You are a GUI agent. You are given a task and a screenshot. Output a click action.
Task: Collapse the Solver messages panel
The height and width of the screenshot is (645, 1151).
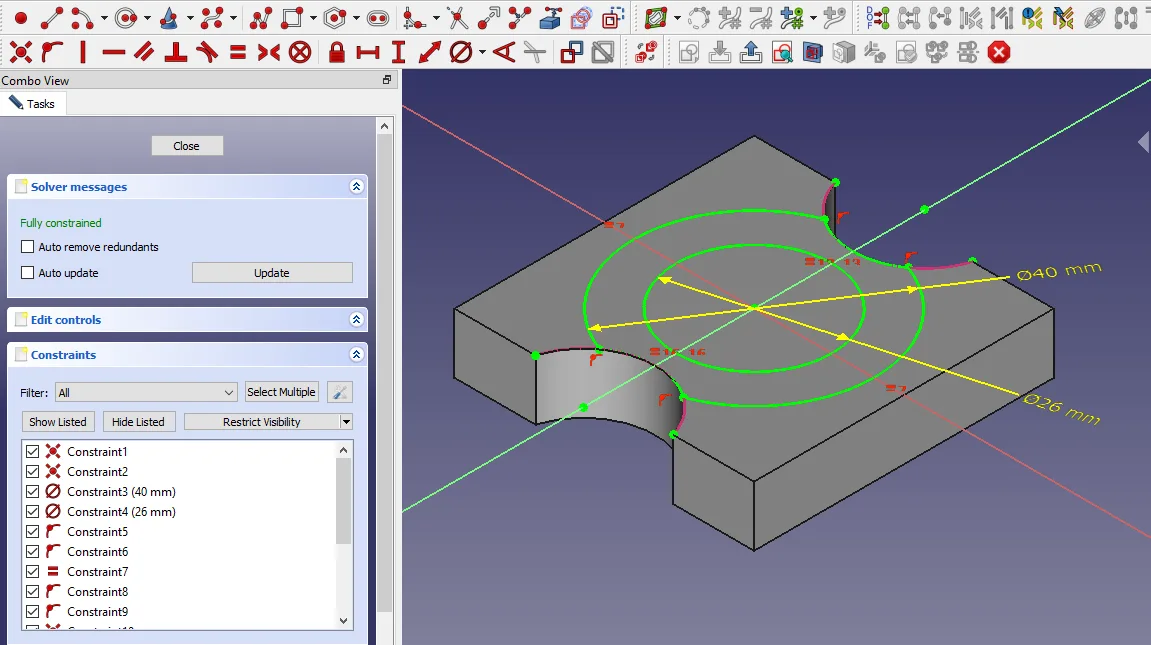356,187
